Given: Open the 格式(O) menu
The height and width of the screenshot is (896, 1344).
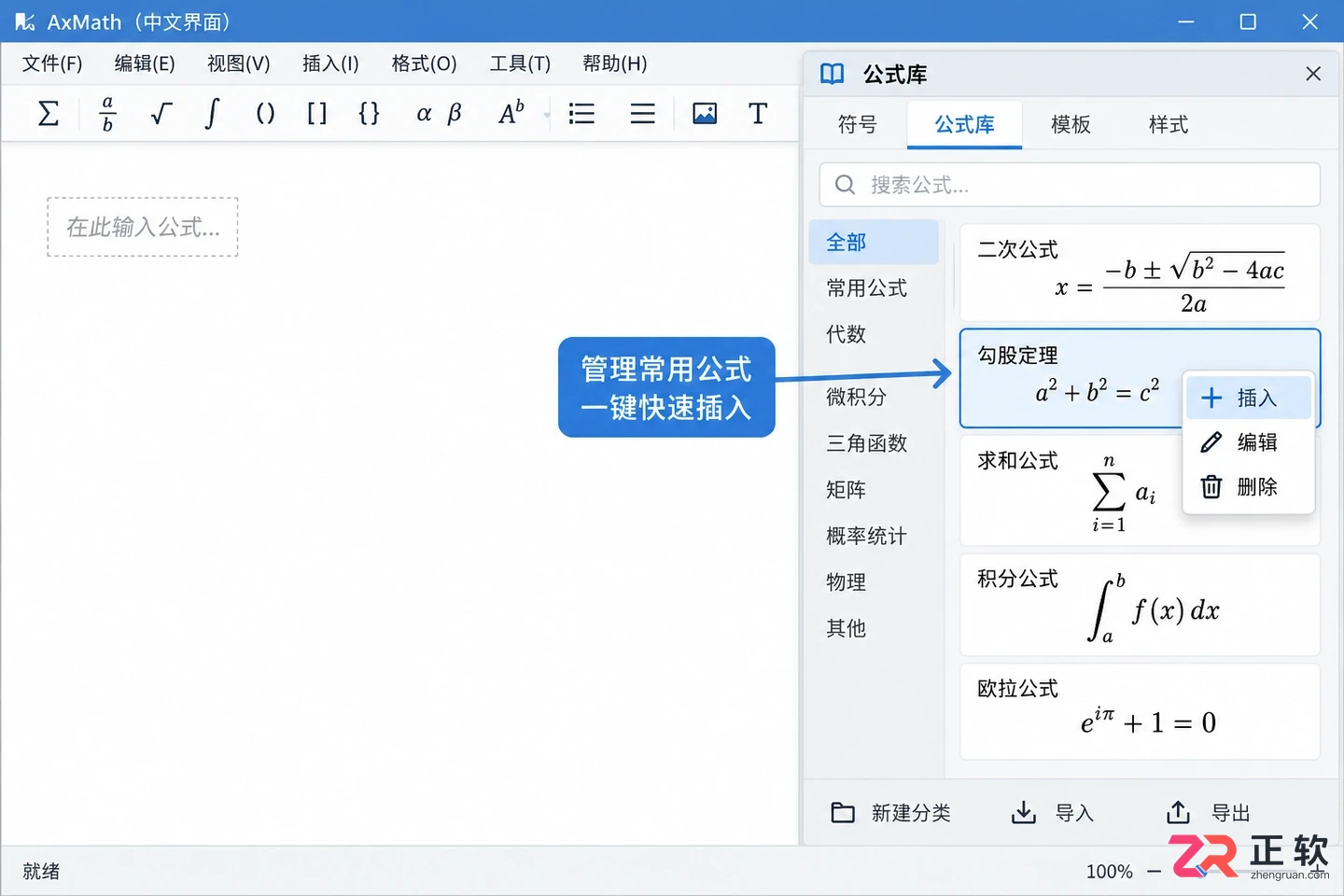Looking at the screenshot, I should 424,63.
